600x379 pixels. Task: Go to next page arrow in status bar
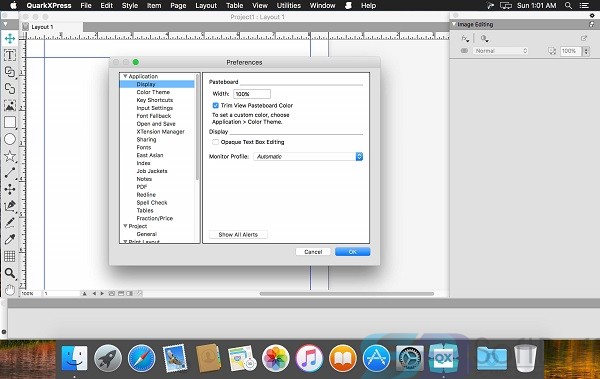coord(102,294)
